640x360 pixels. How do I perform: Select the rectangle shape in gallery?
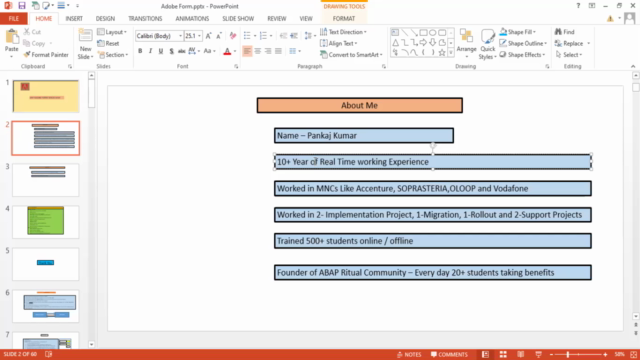(423, 33)
